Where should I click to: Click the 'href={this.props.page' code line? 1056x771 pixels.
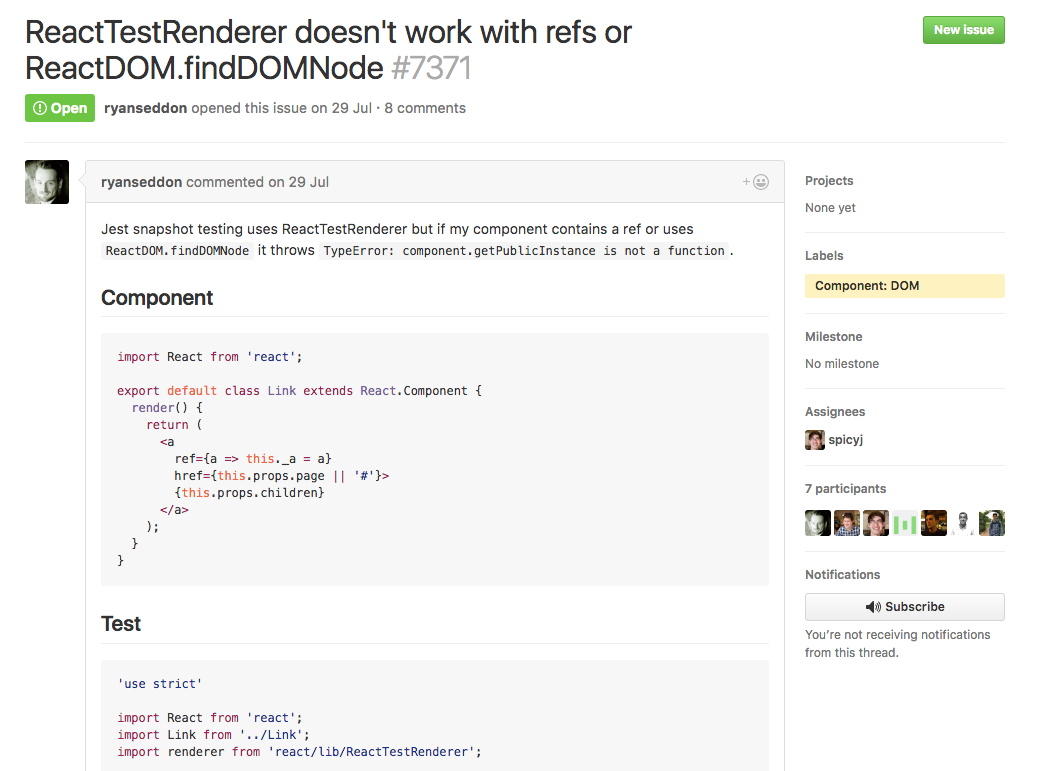[x=282, y=475]
